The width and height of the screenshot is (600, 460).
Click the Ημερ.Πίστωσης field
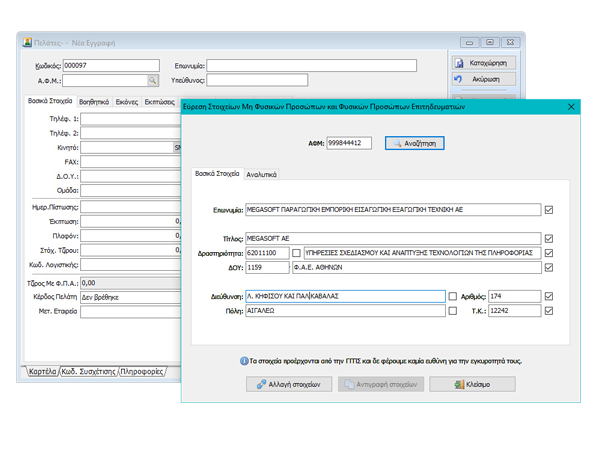130,207
